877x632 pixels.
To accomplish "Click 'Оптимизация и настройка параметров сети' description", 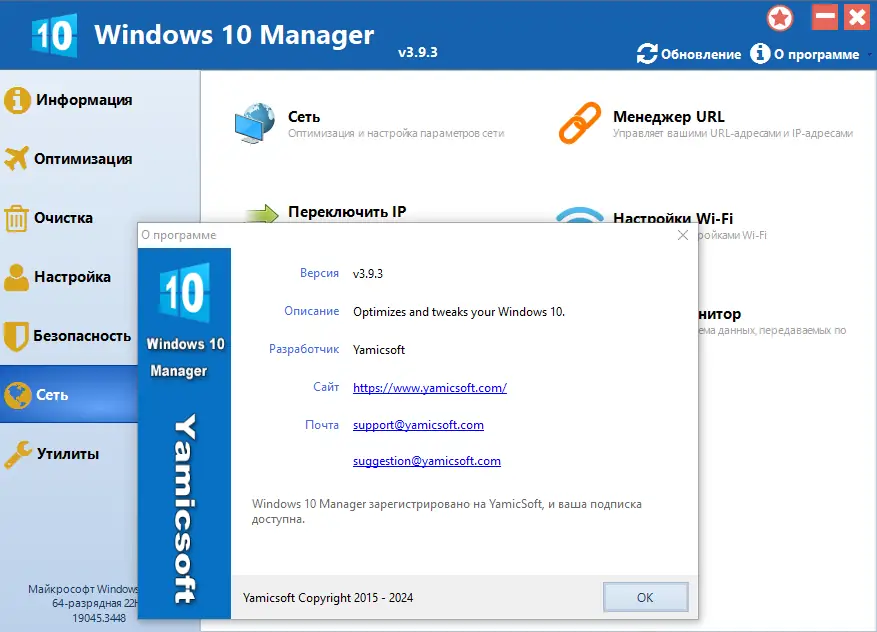I will [x=396, y=134].
